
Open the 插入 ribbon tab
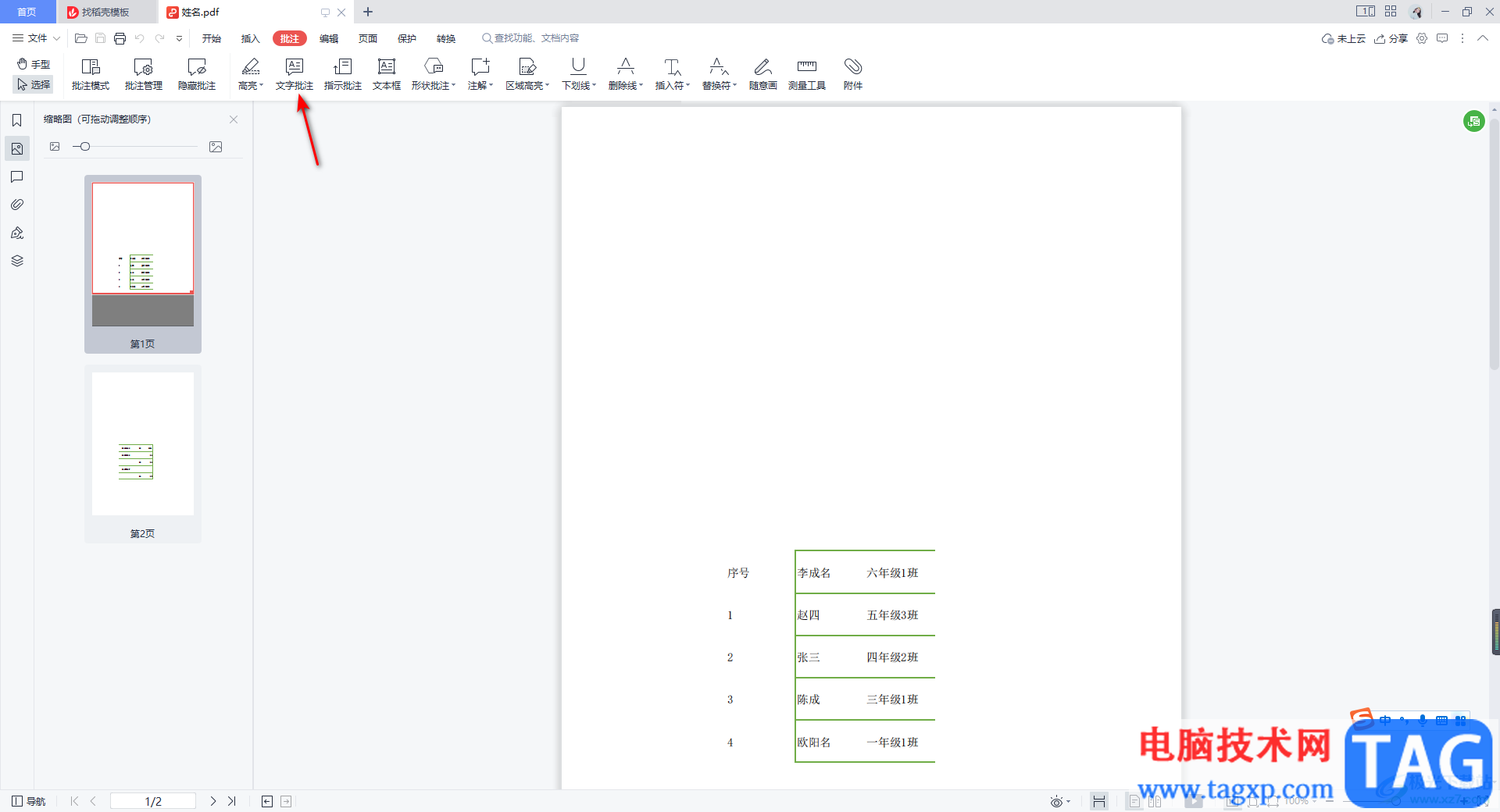[251, 38]
